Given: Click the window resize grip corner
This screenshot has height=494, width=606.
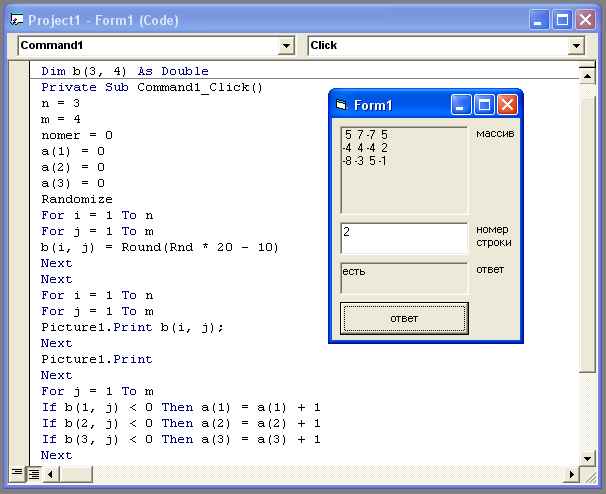Looking at the screenshot, I should 589,476.
